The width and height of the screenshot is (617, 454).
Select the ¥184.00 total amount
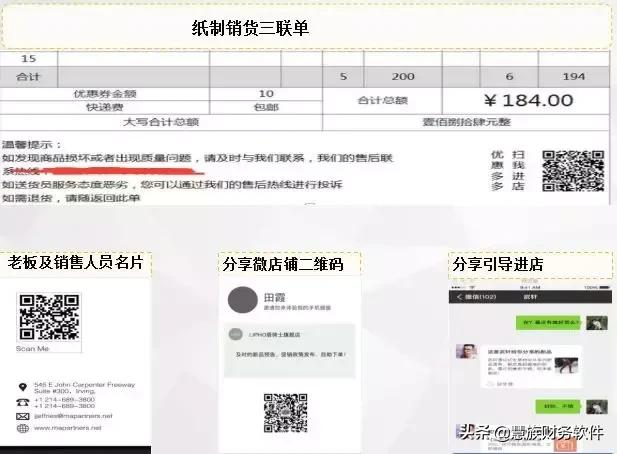click(528, 101)
